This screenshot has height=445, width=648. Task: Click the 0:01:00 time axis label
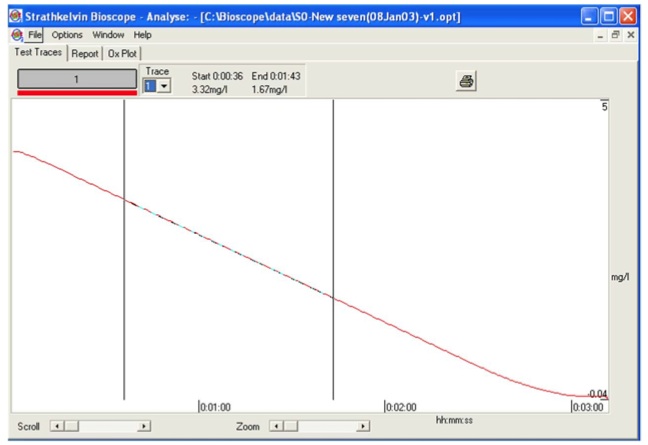pyautogui.click(x=215, y=407)
